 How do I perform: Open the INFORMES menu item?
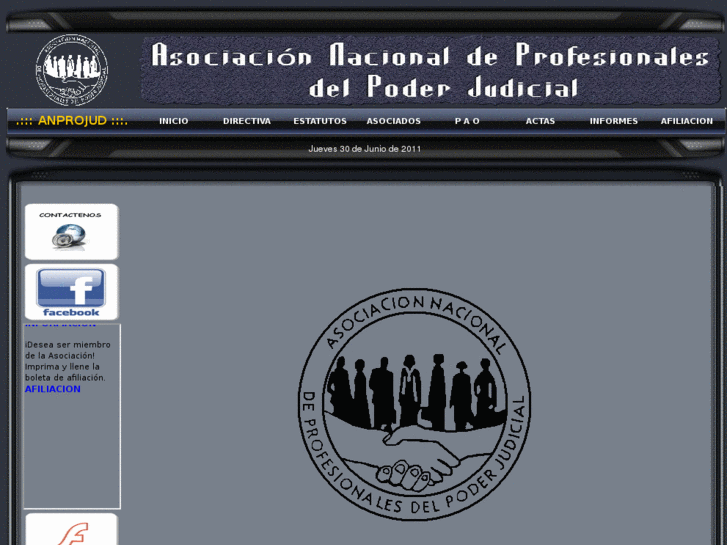click(x=613, y=121)
